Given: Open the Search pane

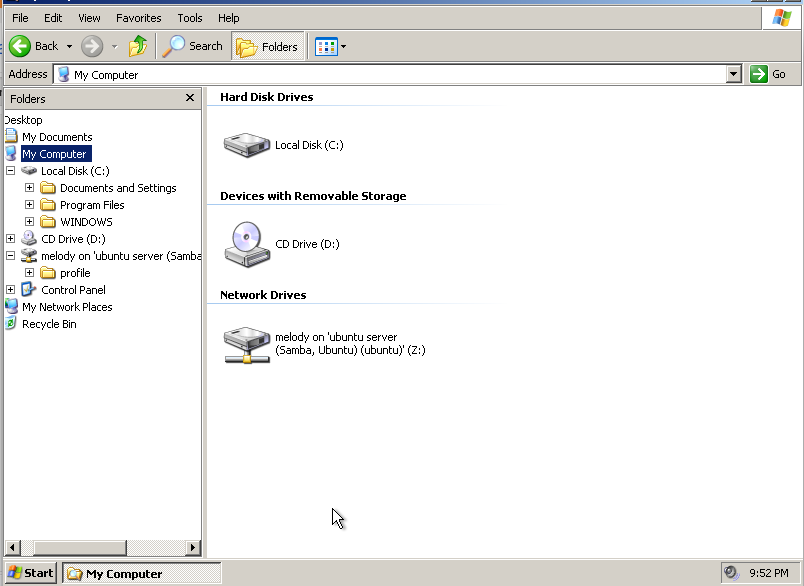Looking at the screenshot, I should coord(192,46).
